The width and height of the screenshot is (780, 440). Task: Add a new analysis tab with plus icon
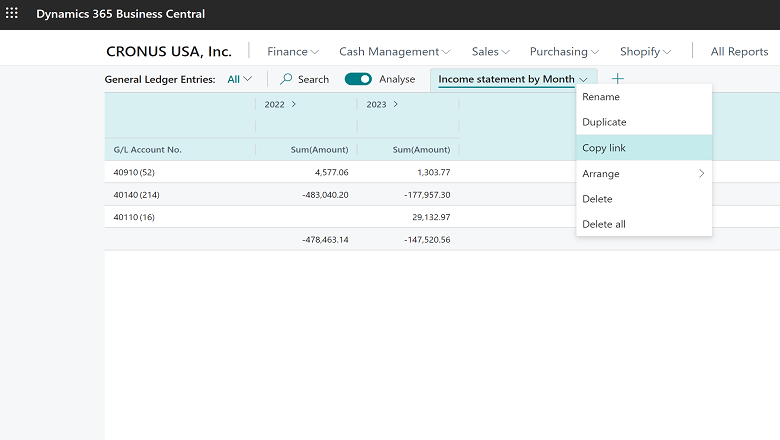pos(617,79)
